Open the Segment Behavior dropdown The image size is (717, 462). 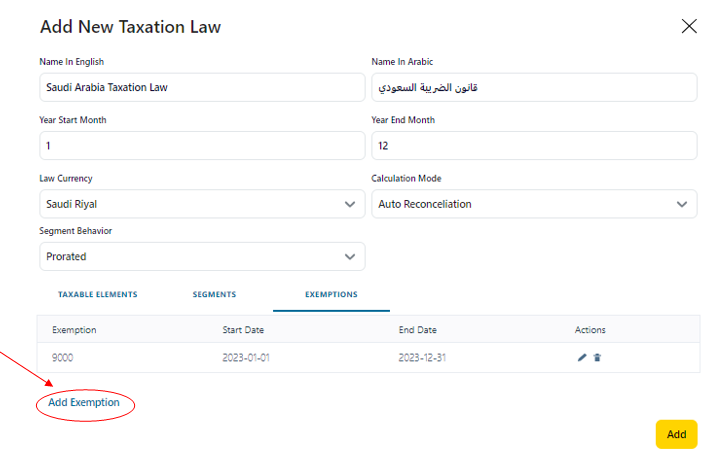202,256
